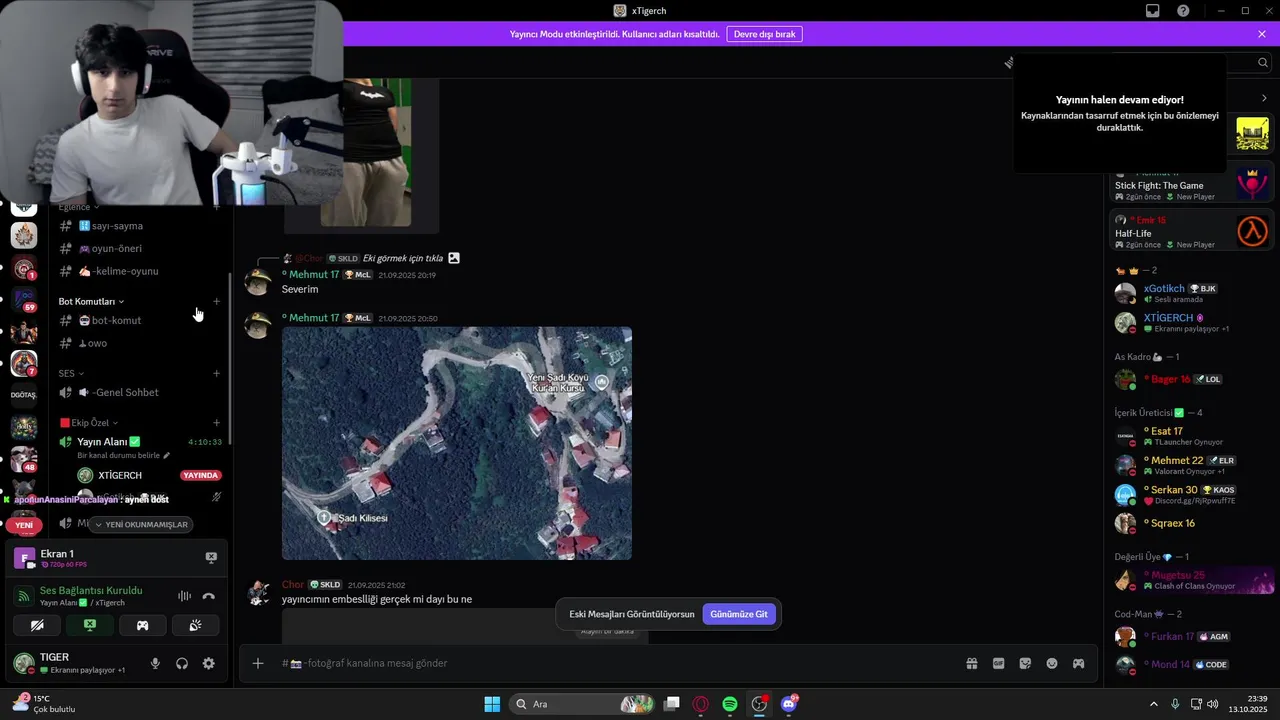Screen dimensions: 1280x720
Task: Open the gift icon in the message bar
Action: [971, 663]
